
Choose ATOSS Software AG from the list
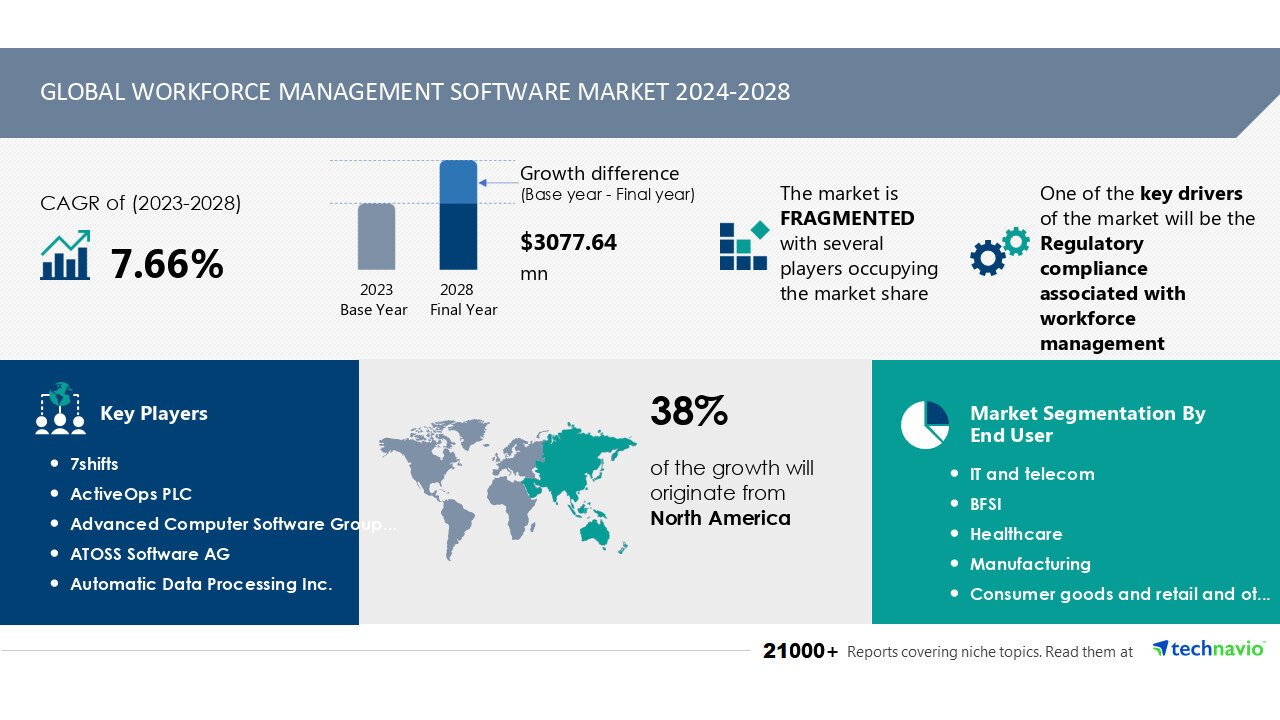tap(149, 554)
